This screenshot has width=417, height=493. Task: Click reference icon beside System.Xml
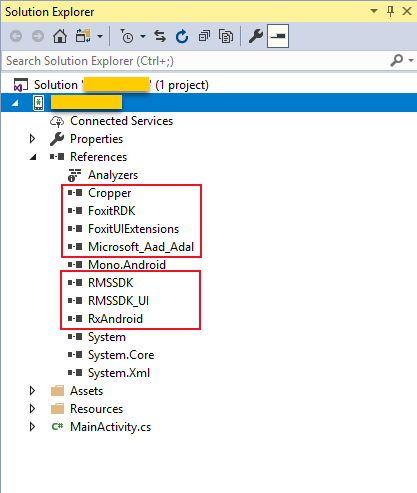click(x=75, y=373)
